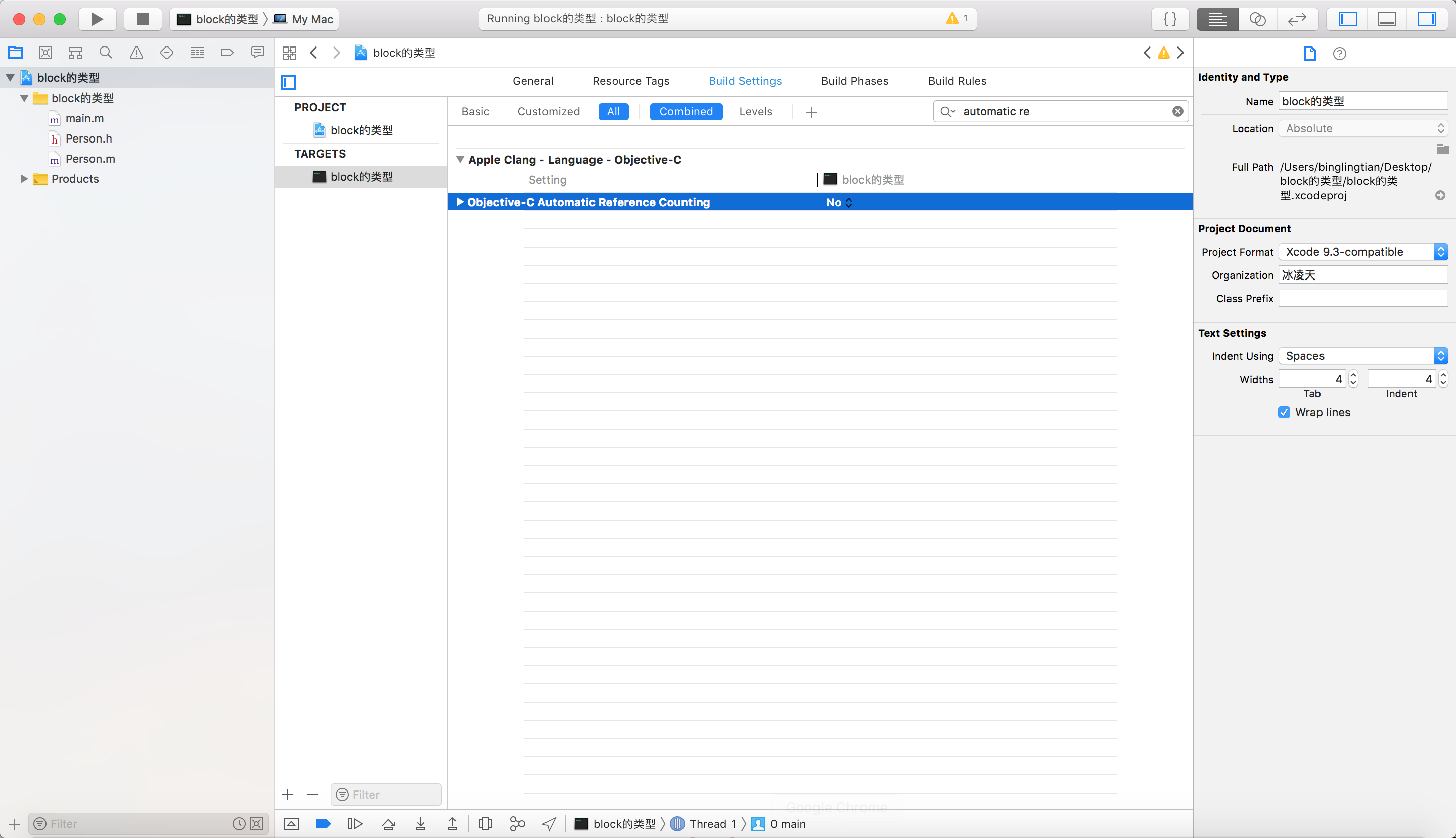Toggle the bottom debug area panel
Image resolution: width=1456 pixels, height=838 pixels.
[x=1387, y=19]
